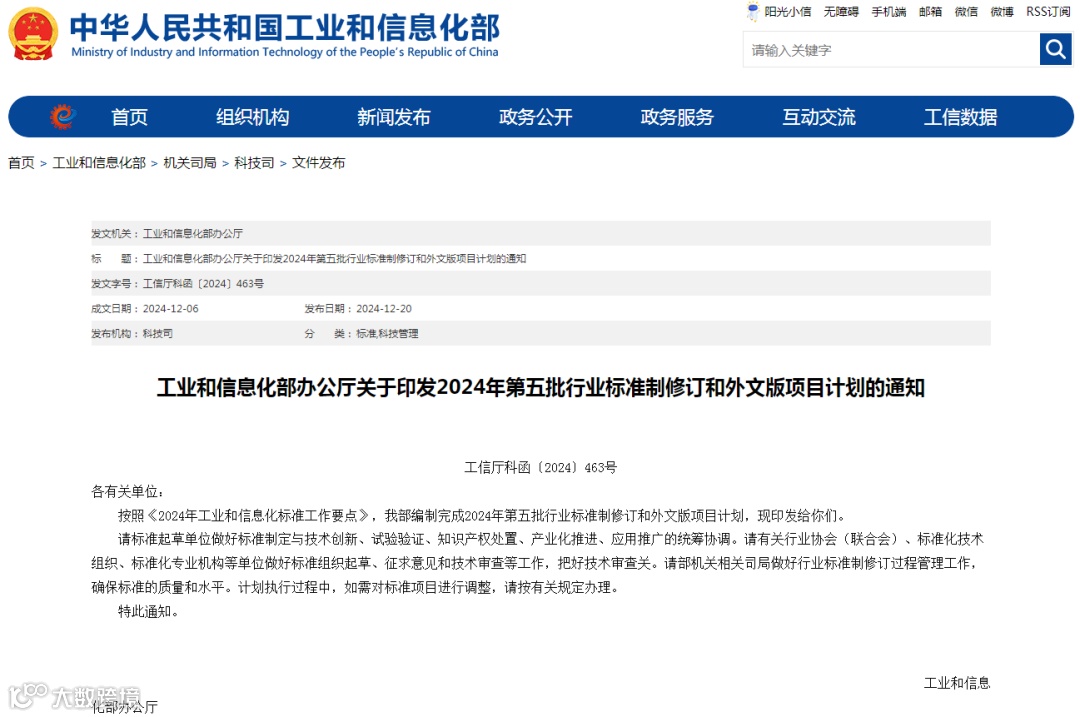Image resolution: width=1080 pixels, height=717 pixels.
Task: Open the 邮箱 mail link
Action: pyautogui.click(x=931, y=12)
